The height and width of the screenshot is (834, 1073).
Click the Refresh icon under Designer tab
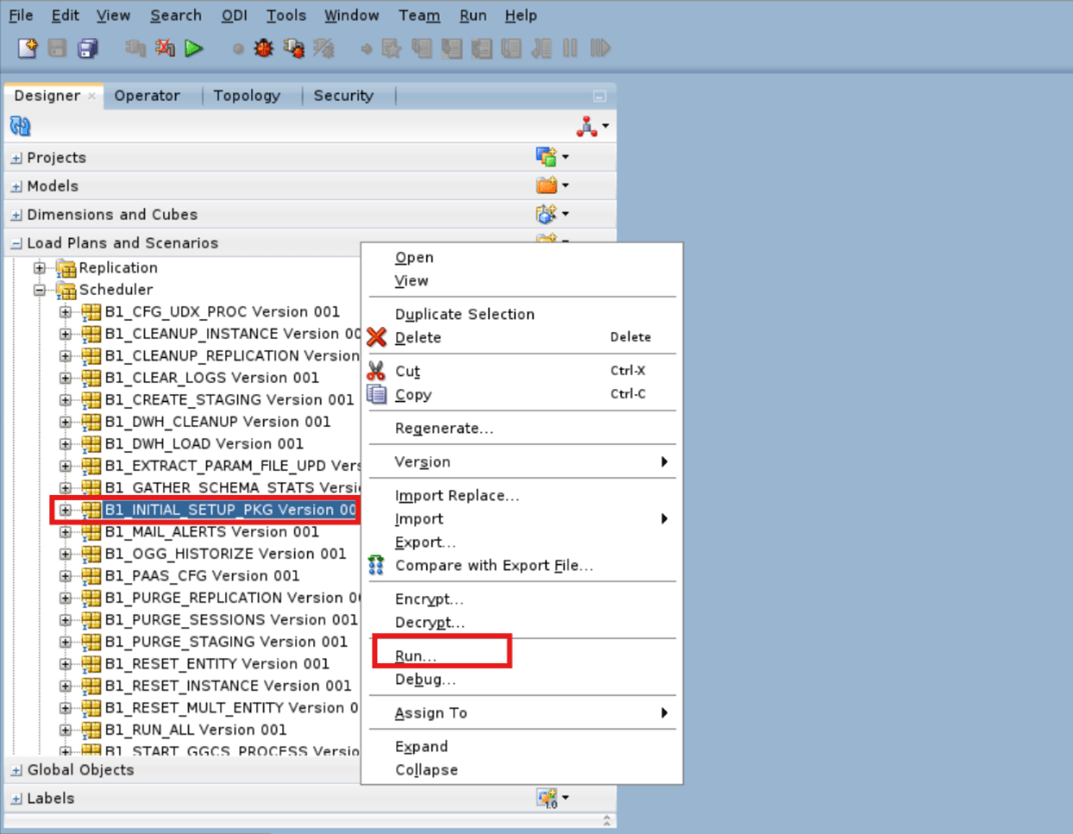pos(21,126)
